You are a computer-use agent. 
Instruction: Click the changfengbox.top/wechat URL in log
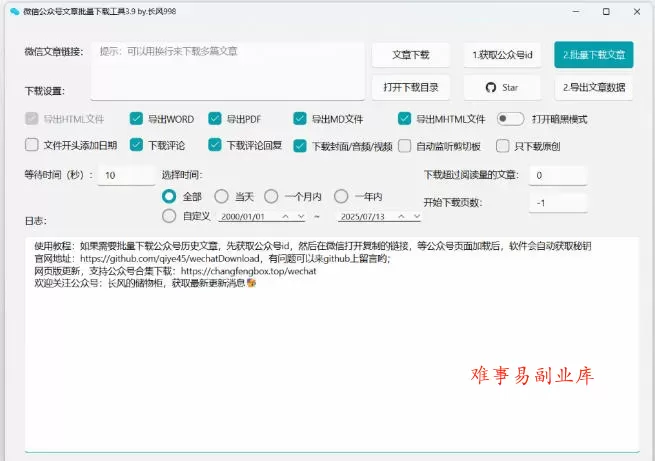coord(249,271)
